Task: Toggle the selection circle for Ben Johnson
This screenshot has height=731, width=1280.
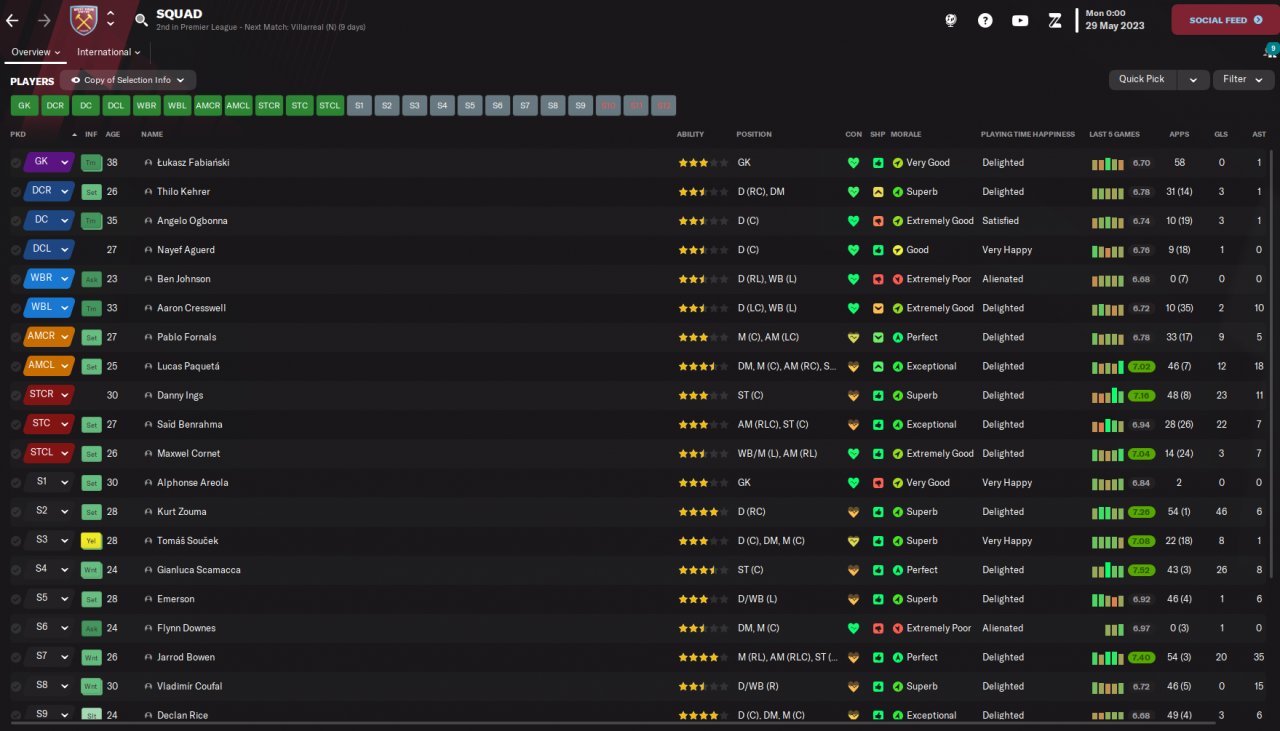Action: coord(16,279)
